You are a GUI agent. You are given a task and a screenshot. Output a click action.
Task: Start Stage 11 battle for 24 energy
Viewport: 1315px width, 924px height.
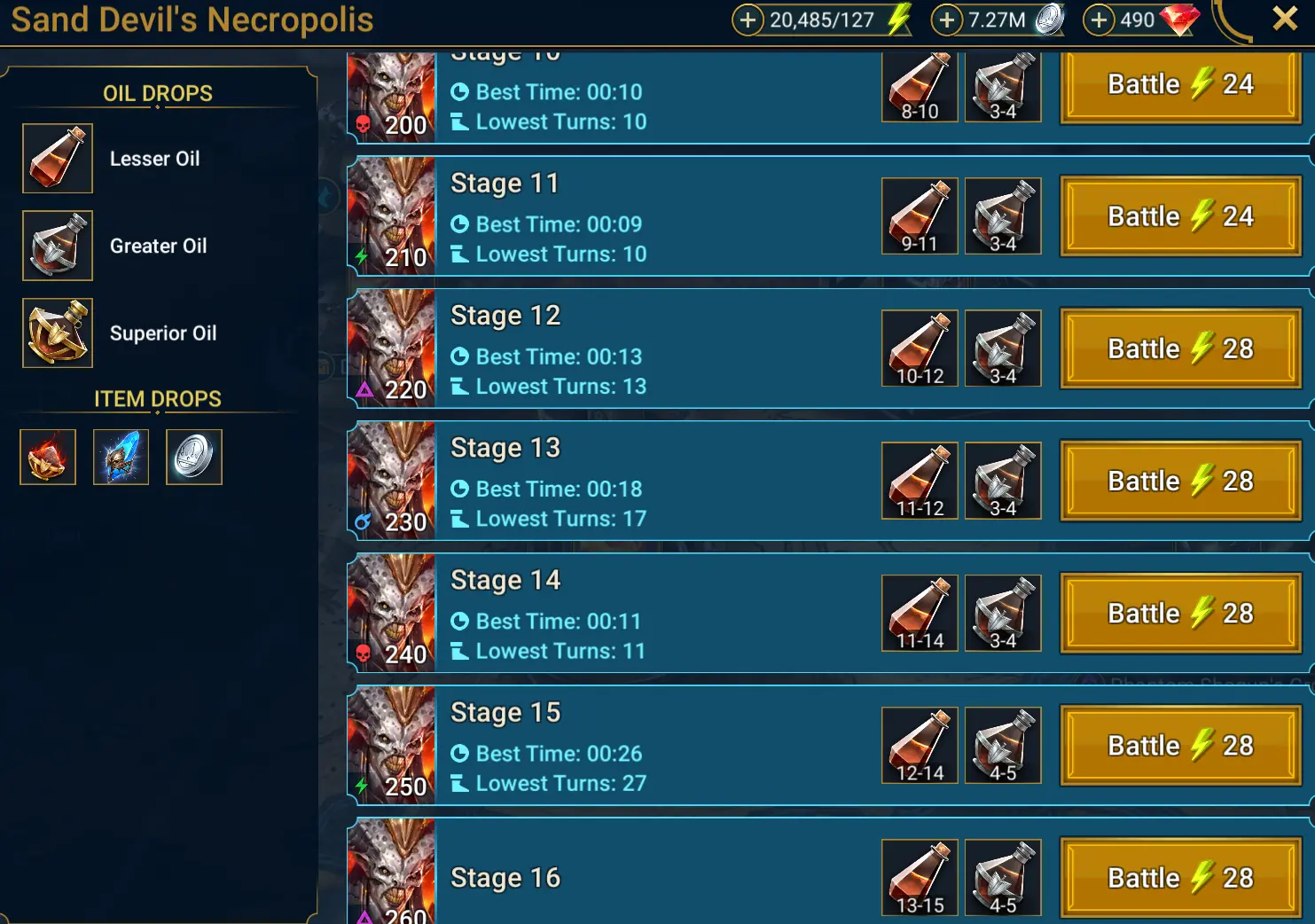tap(1180, 216)
